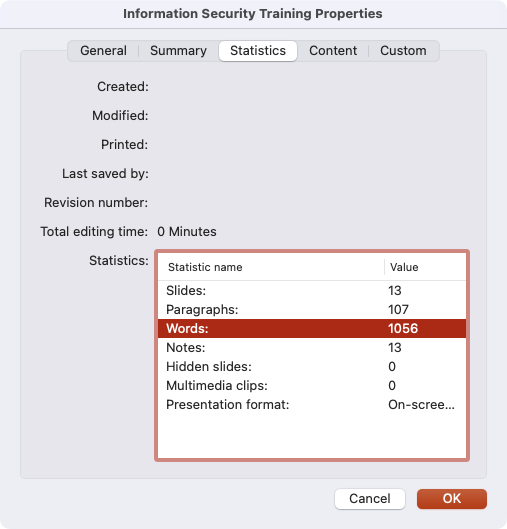Cancel the properties dialog

click(370, 499)
